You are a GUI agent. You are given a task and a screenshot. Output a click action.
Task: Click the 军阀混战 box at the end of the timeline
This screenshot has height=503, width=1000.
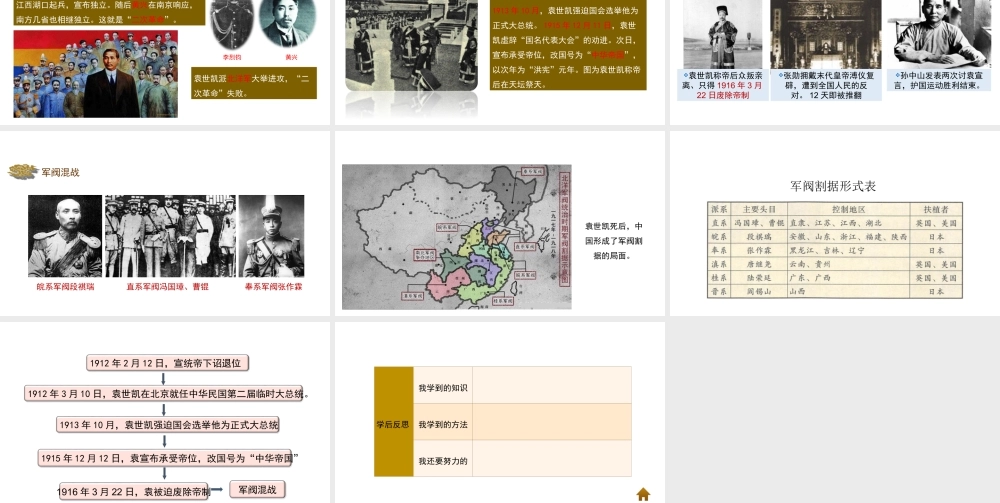257,490
